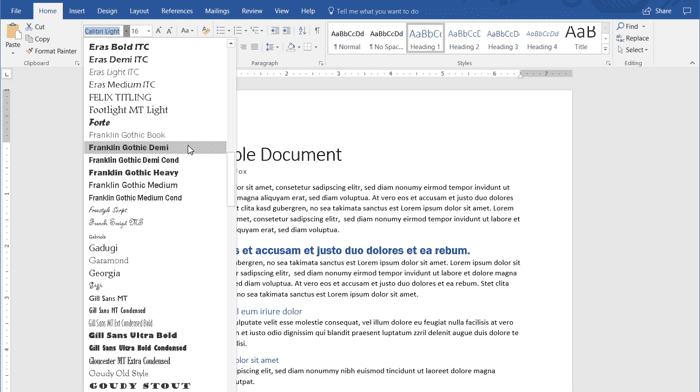Choose the Franklin Gothic Demi font
The height and width of the screenshot is (392, 700).
155,147
